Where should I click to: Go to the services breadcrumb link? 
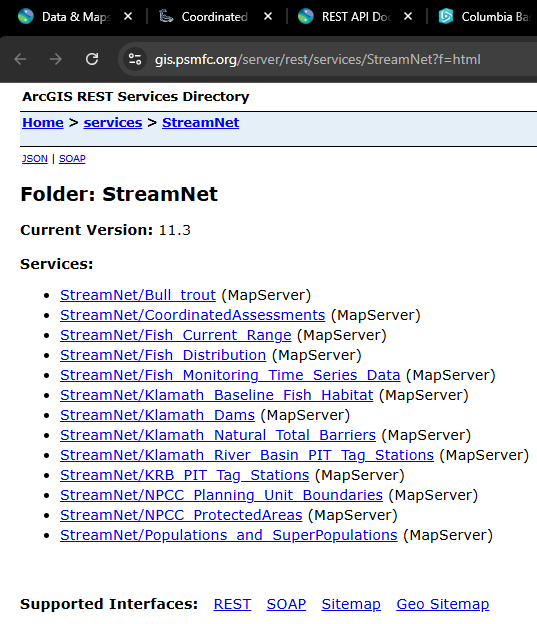pos(113,123)
